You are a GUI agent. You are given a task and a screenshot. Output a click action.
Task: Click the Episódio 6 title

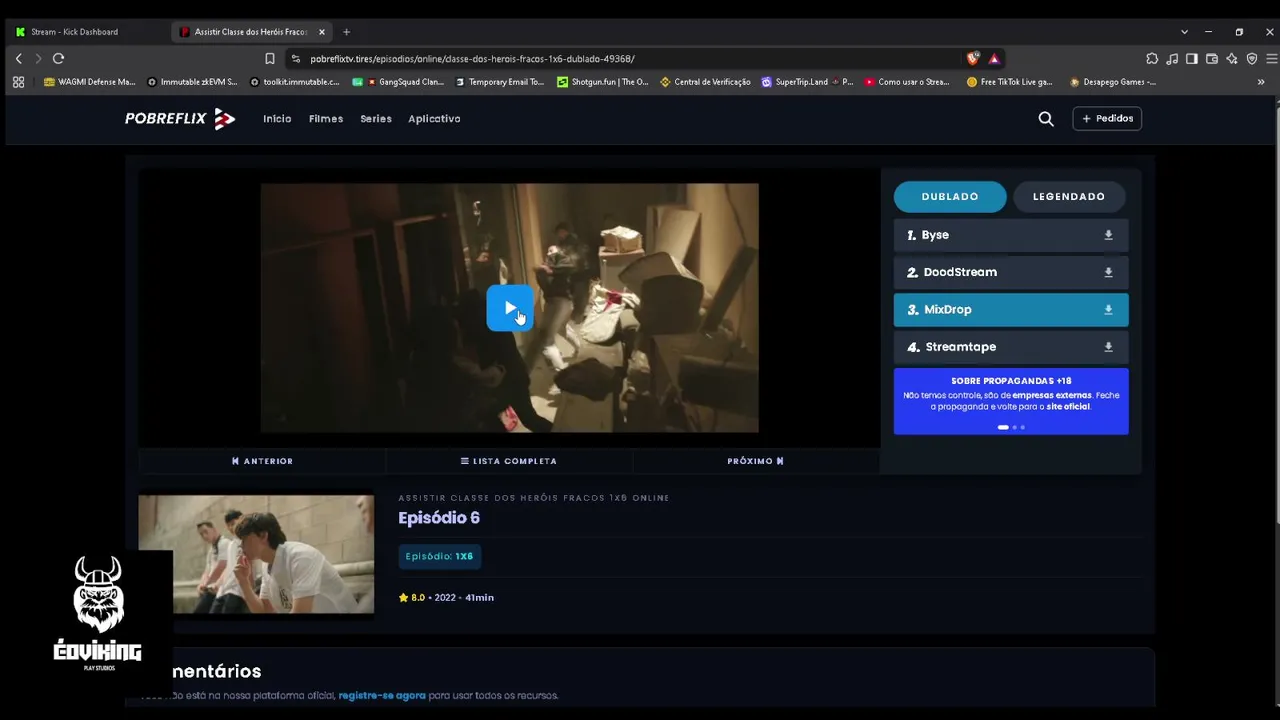pos(439,518)
